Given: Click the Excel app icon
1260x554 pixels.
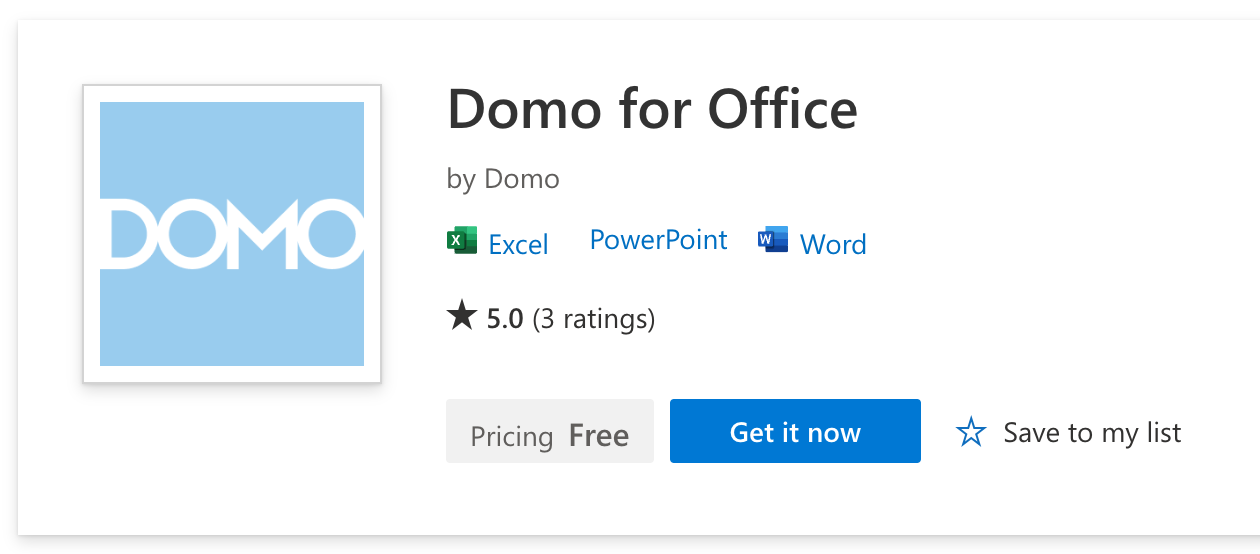Looking at the screenshot, I should [x=462, y=241].
